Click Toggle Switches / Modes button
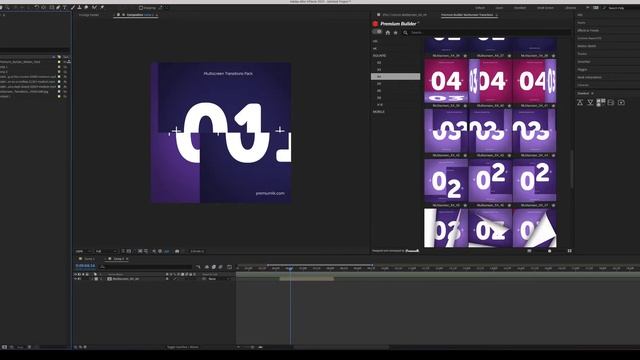Viewport: 640px width, 360px height. [182, 347]
